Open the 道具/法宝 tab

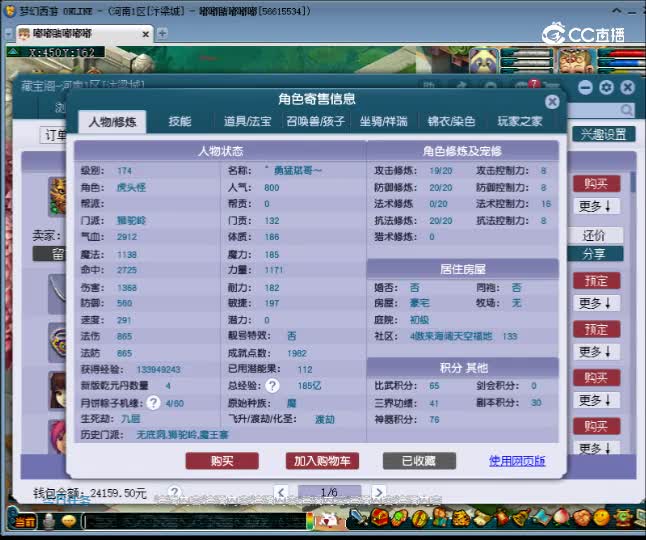coord(248,121)
